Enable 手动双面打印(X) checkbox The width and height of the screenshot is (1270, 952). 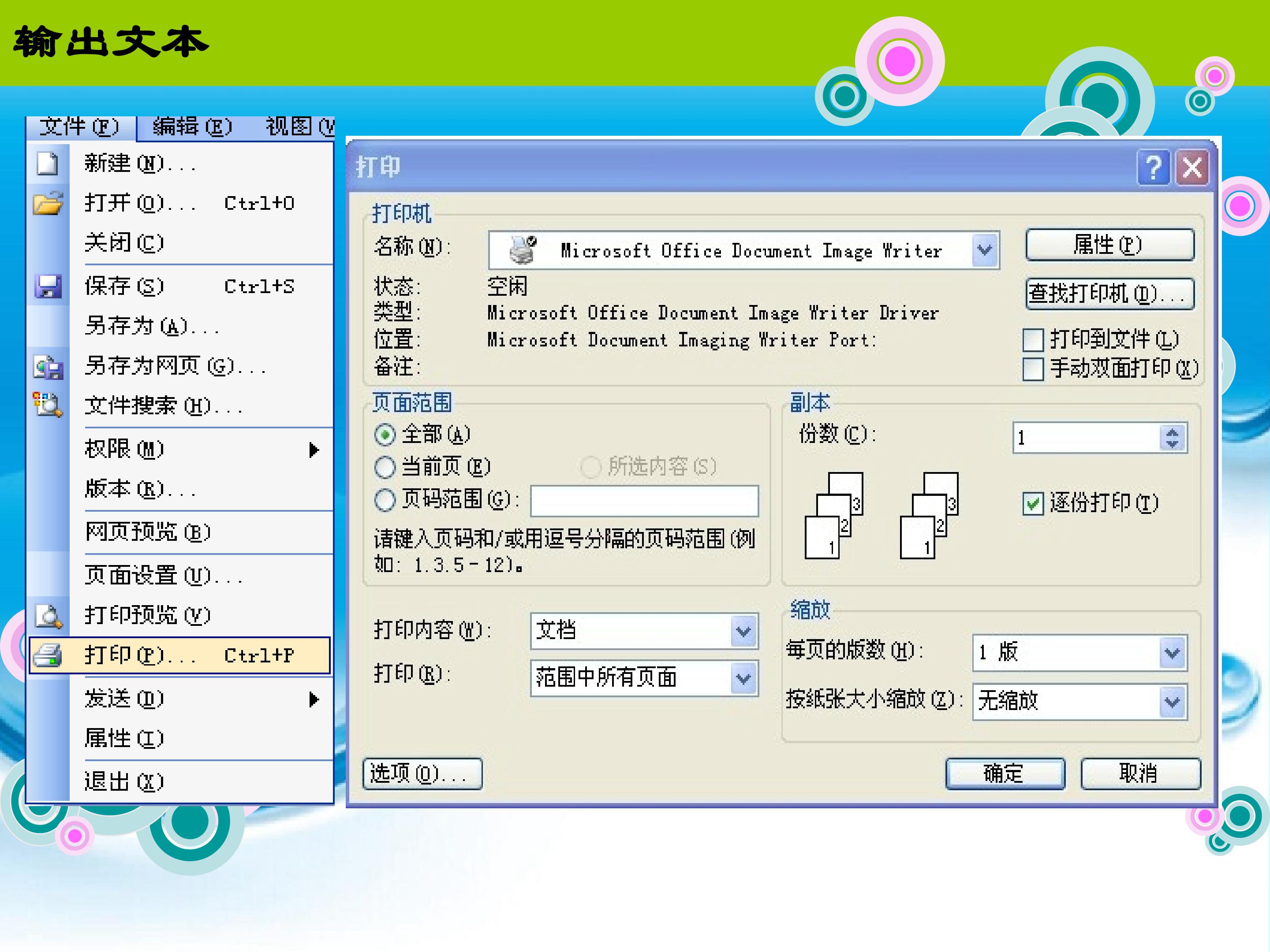pyautogui.click(x=1033, y=369)
